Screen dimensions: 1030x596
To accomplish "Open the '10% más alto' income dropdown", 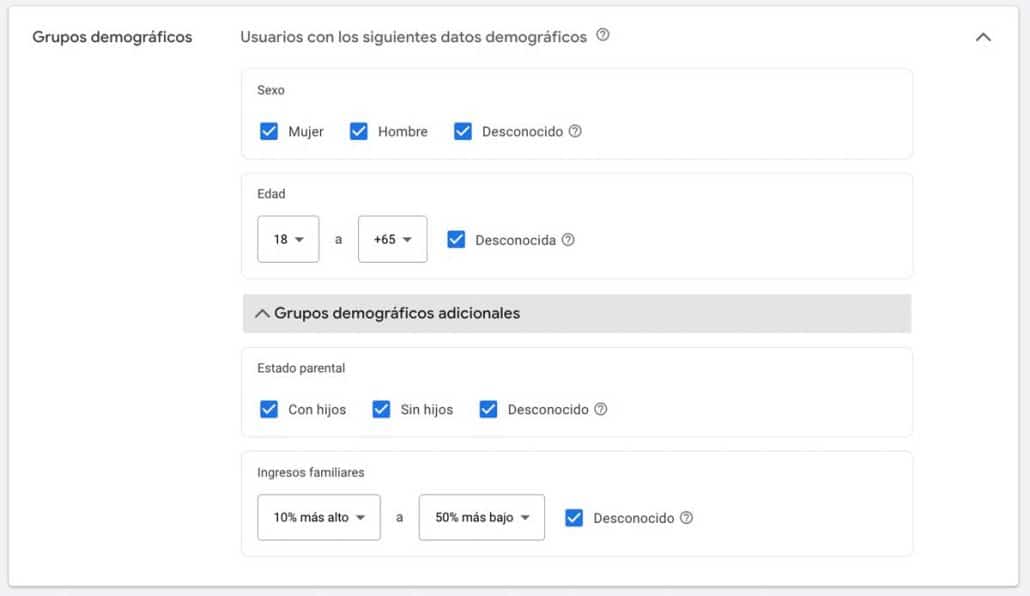I will 318,518.
